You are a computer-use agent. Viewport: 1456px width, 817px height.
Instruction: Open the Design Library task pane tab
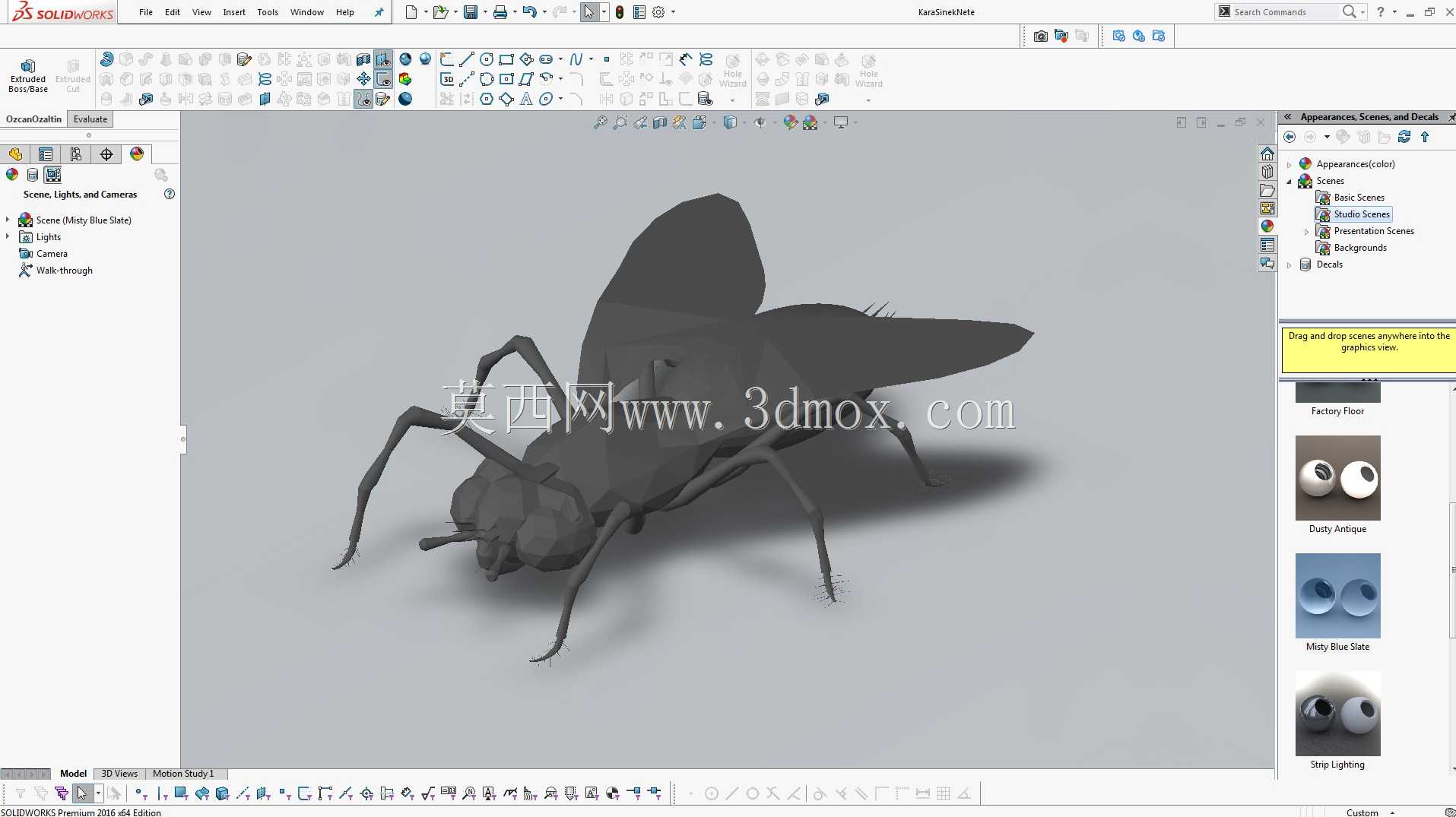click(x=1267, y=172)
